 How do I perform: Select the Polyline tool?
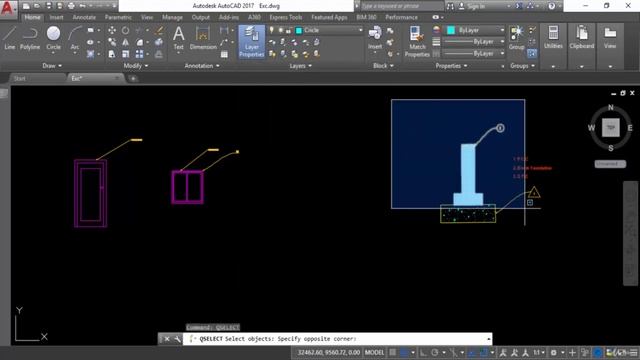pos(30,38)
